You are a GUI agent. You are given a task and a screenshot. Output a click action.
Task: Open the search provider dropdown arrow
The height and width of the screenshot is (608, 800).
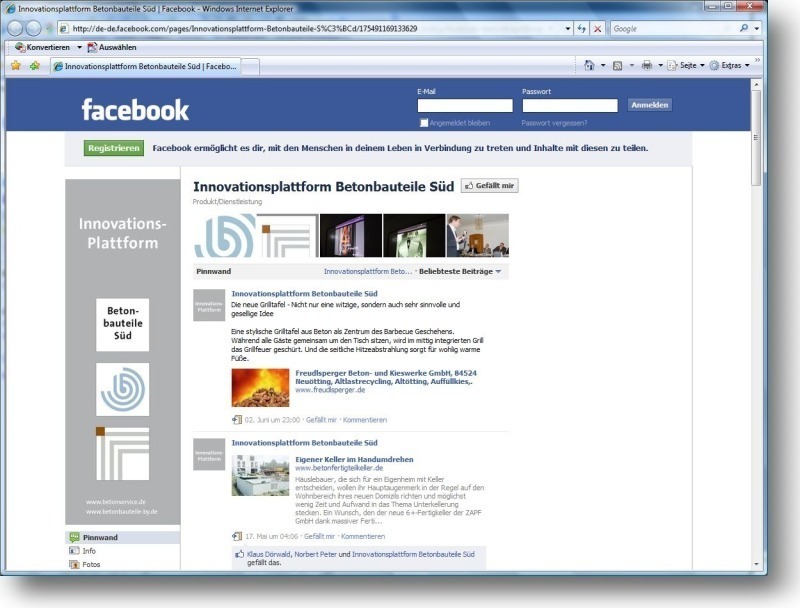point(757,29)
